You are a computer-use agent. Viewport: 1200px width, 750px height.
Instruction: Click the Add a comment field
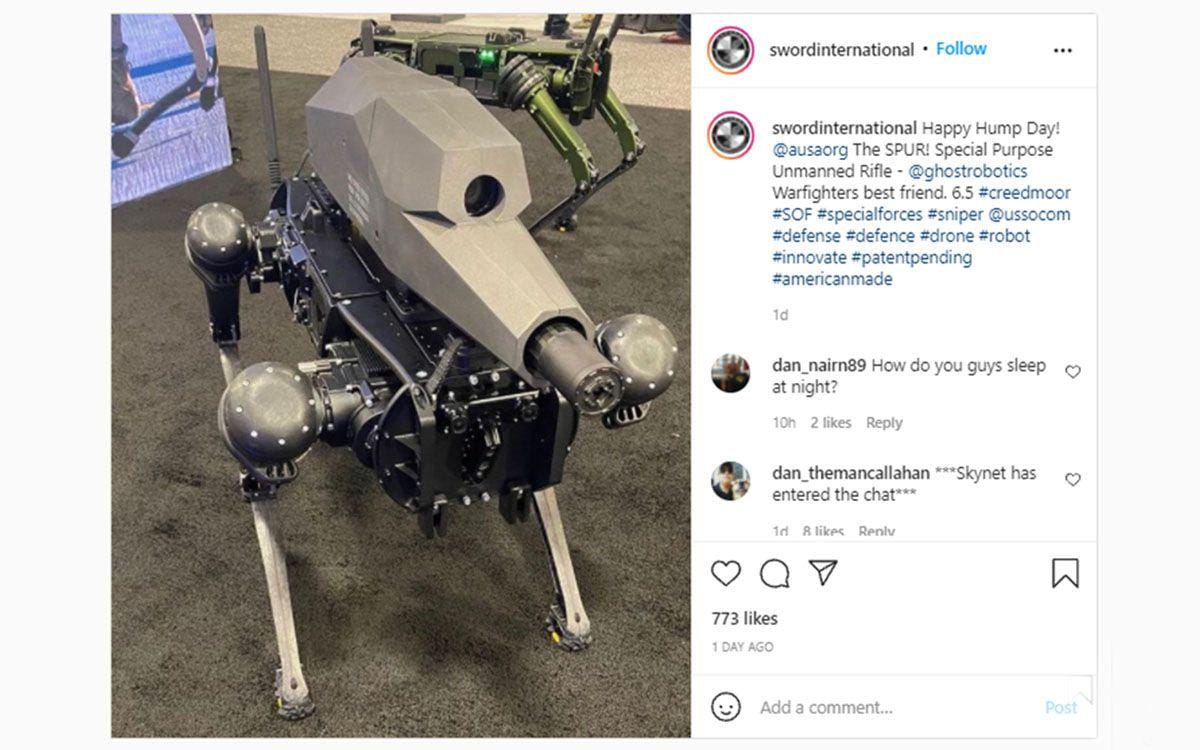click(890, 707)
